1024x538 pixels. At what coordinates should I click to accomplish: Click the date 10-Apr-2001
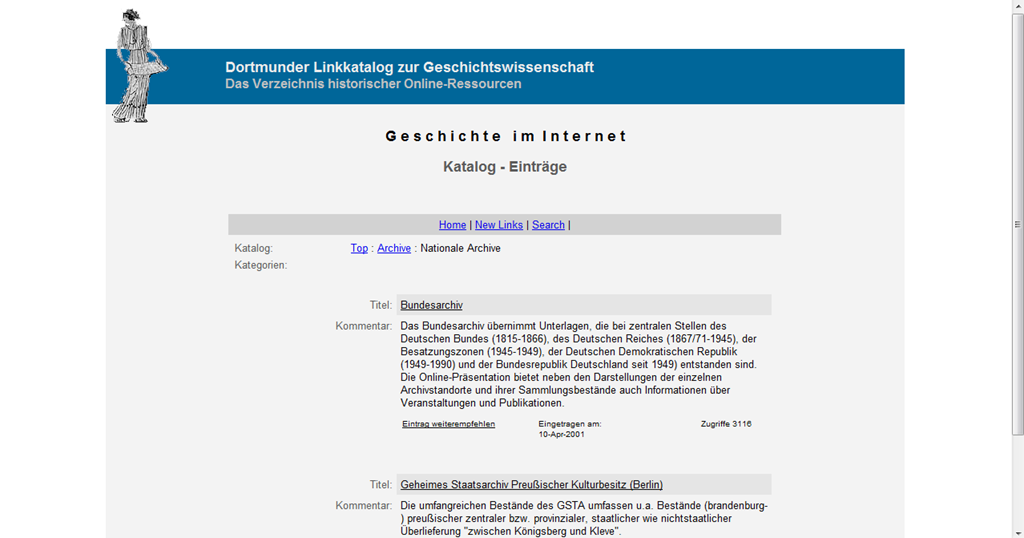click(561, 434)
